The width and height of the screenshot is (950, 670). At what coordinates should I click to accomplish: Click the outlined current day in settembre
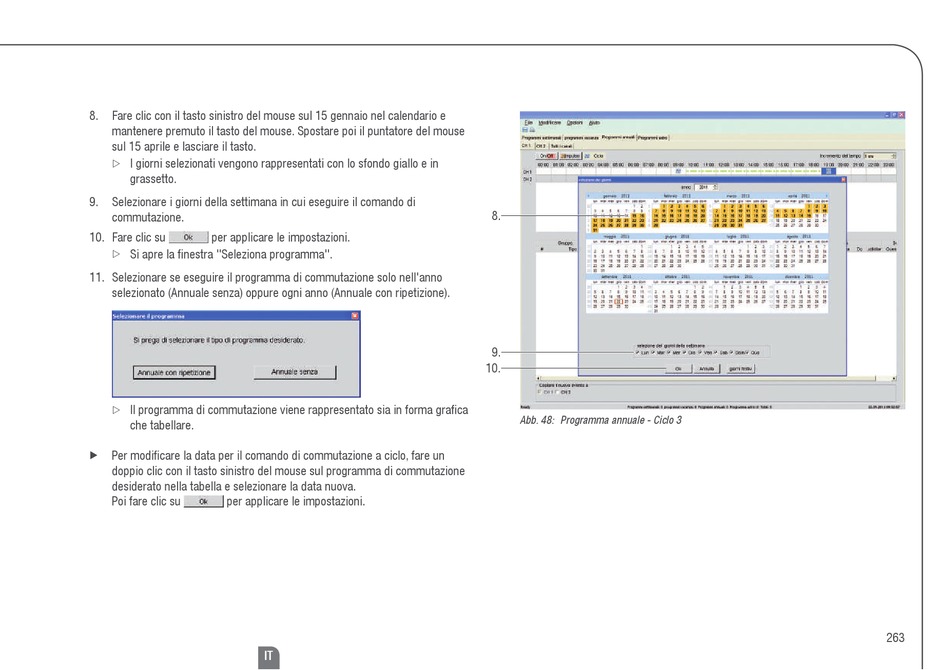point(619,301)
